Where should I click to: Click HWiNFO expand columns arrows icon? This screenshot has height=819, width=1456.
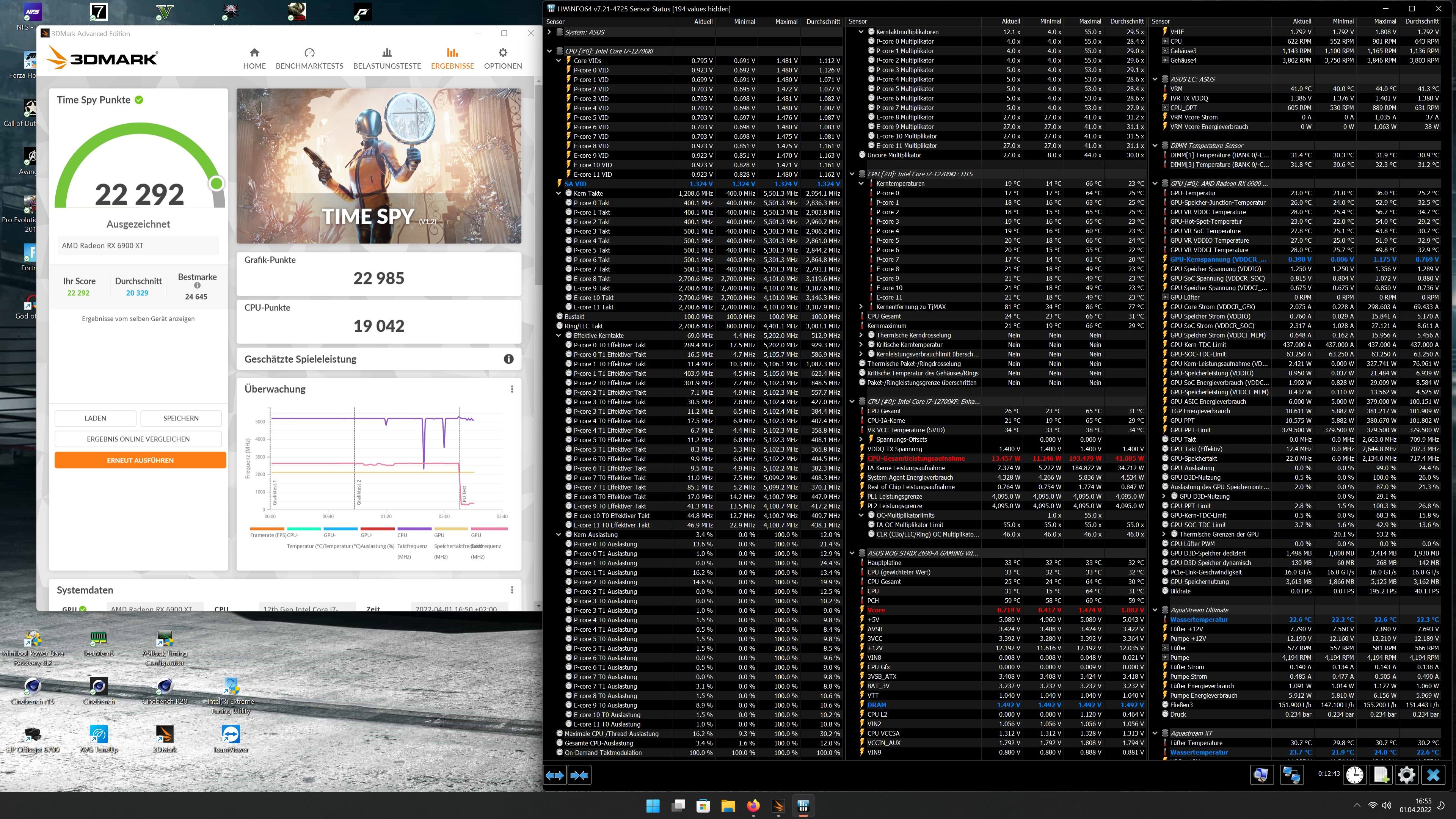(x=554, y=775)
